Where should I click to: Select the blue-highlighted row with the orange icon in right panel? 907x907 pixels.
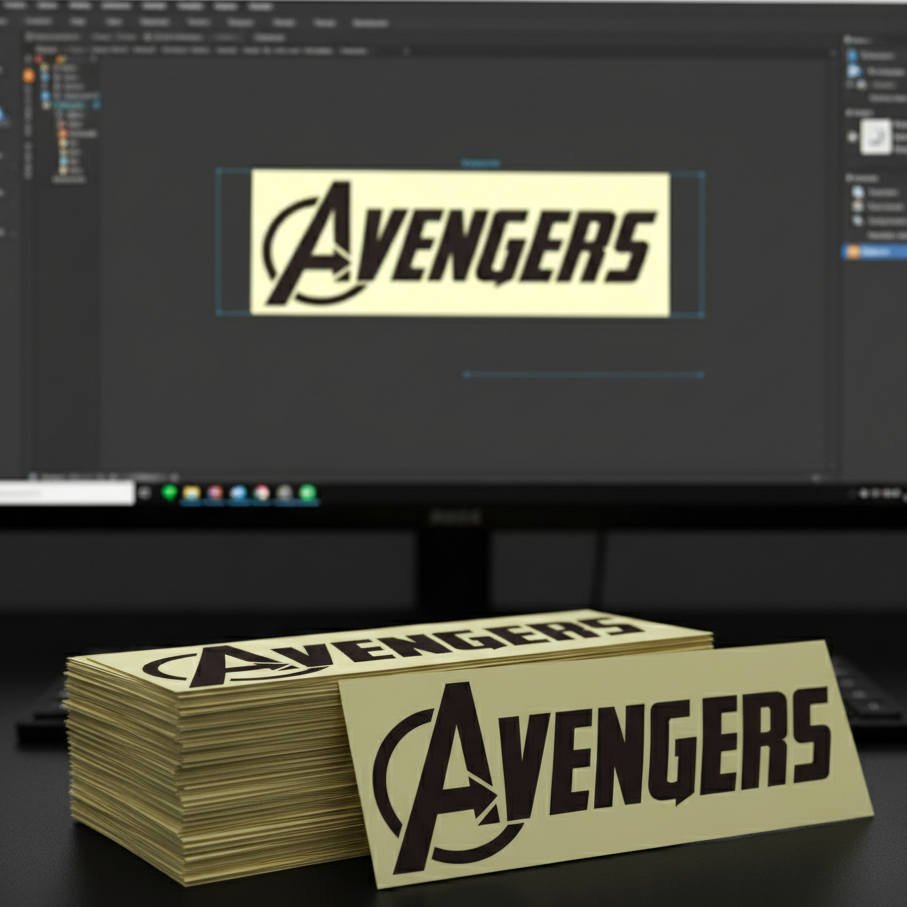click(x=874, y=252)
